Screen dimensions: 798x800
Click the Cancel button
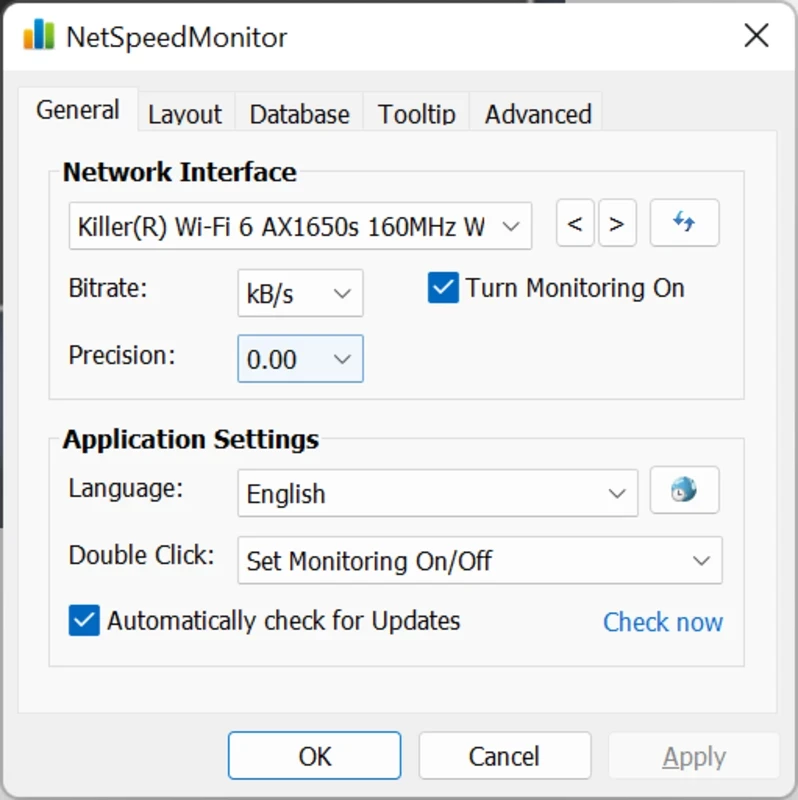504,756
